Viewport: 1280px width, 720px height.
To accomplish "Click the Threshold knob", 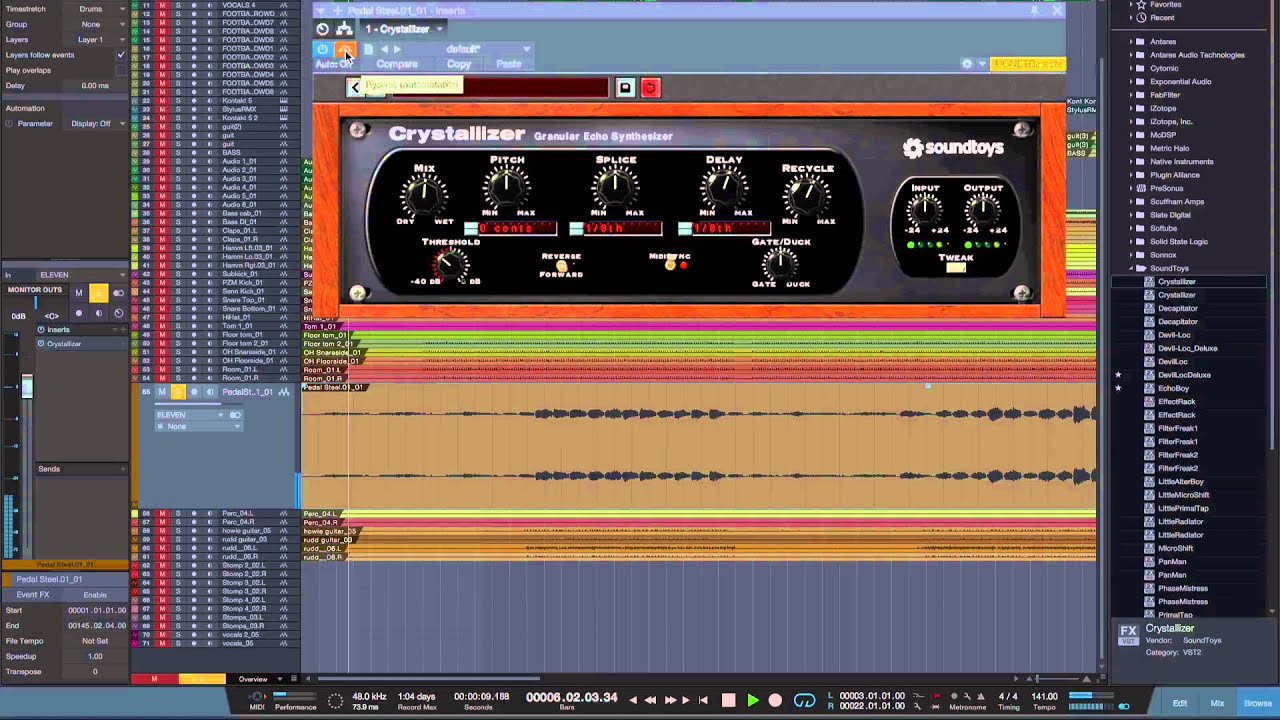I will tap(451, 264).
